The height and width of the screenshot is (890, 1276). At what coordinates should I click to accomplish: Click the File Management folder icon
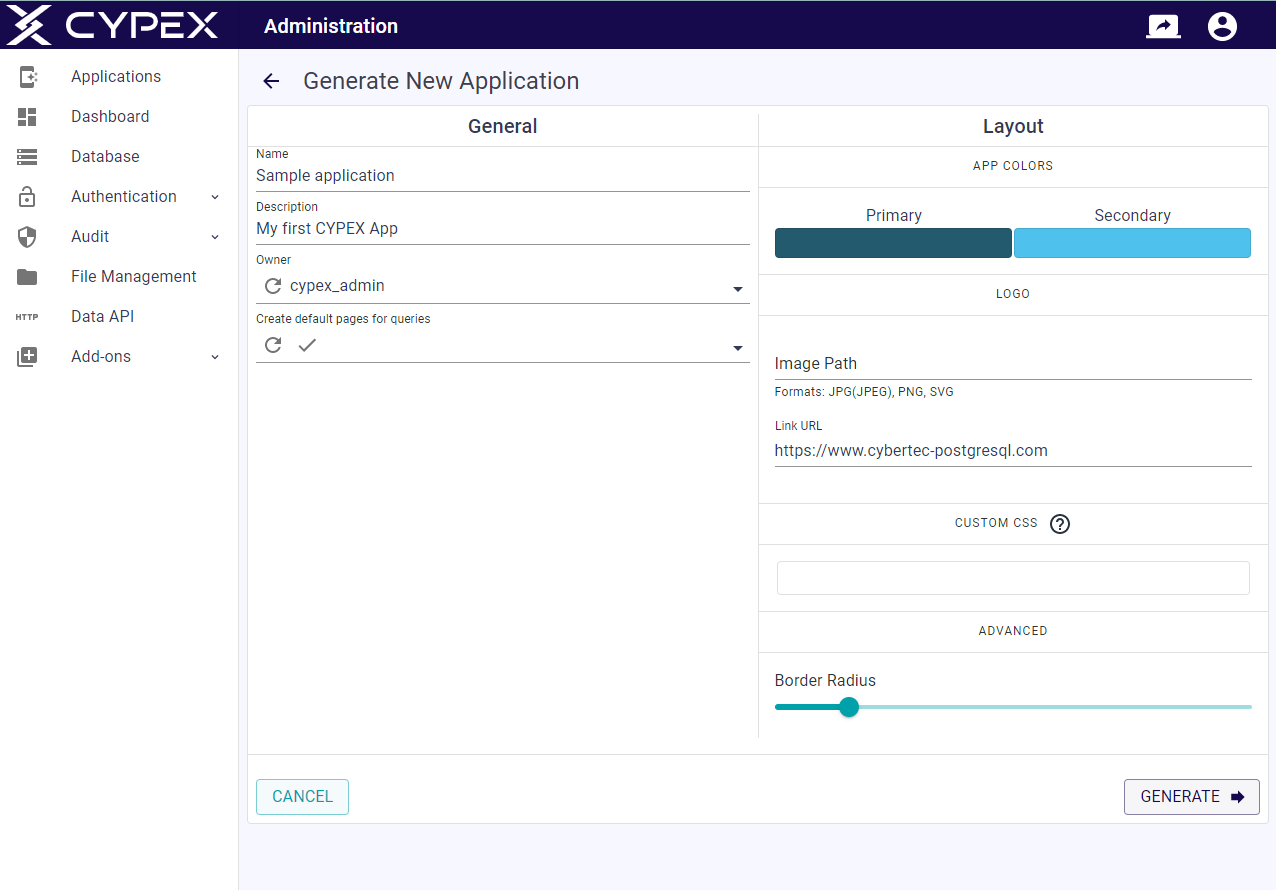pos(27,277)
